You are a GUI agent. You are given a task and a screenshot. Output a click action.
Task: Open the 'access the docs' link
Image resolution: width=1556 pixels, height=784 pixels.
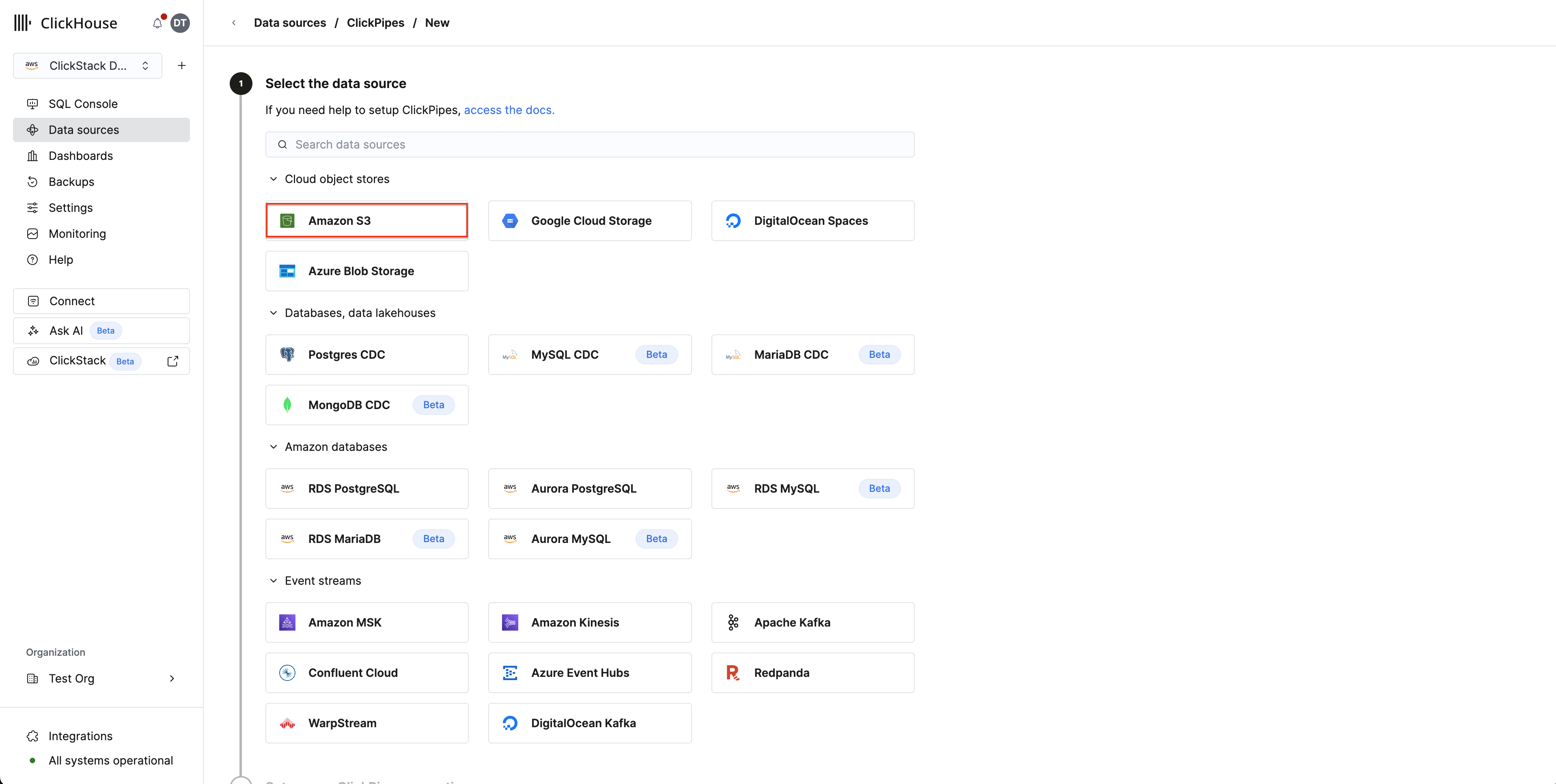[x=509, y=110]
